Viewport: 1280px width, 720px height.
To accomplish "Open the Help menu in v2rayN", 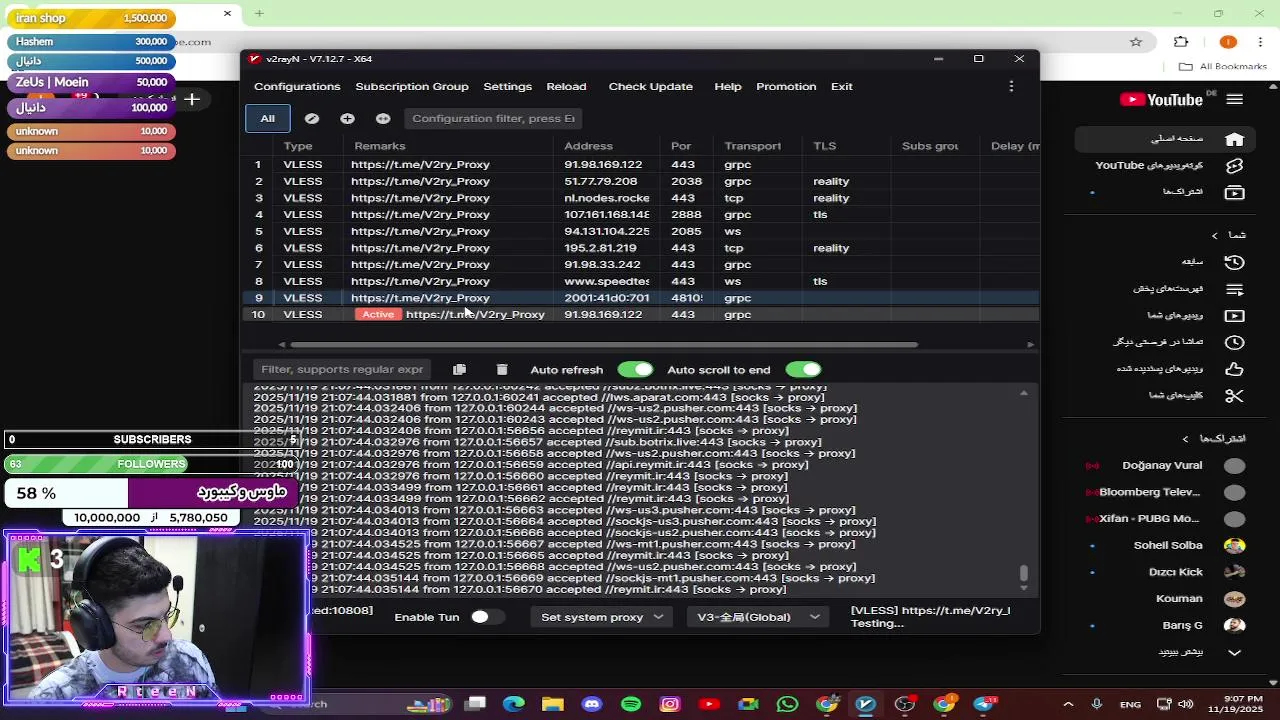I will (x=727, y=86).
